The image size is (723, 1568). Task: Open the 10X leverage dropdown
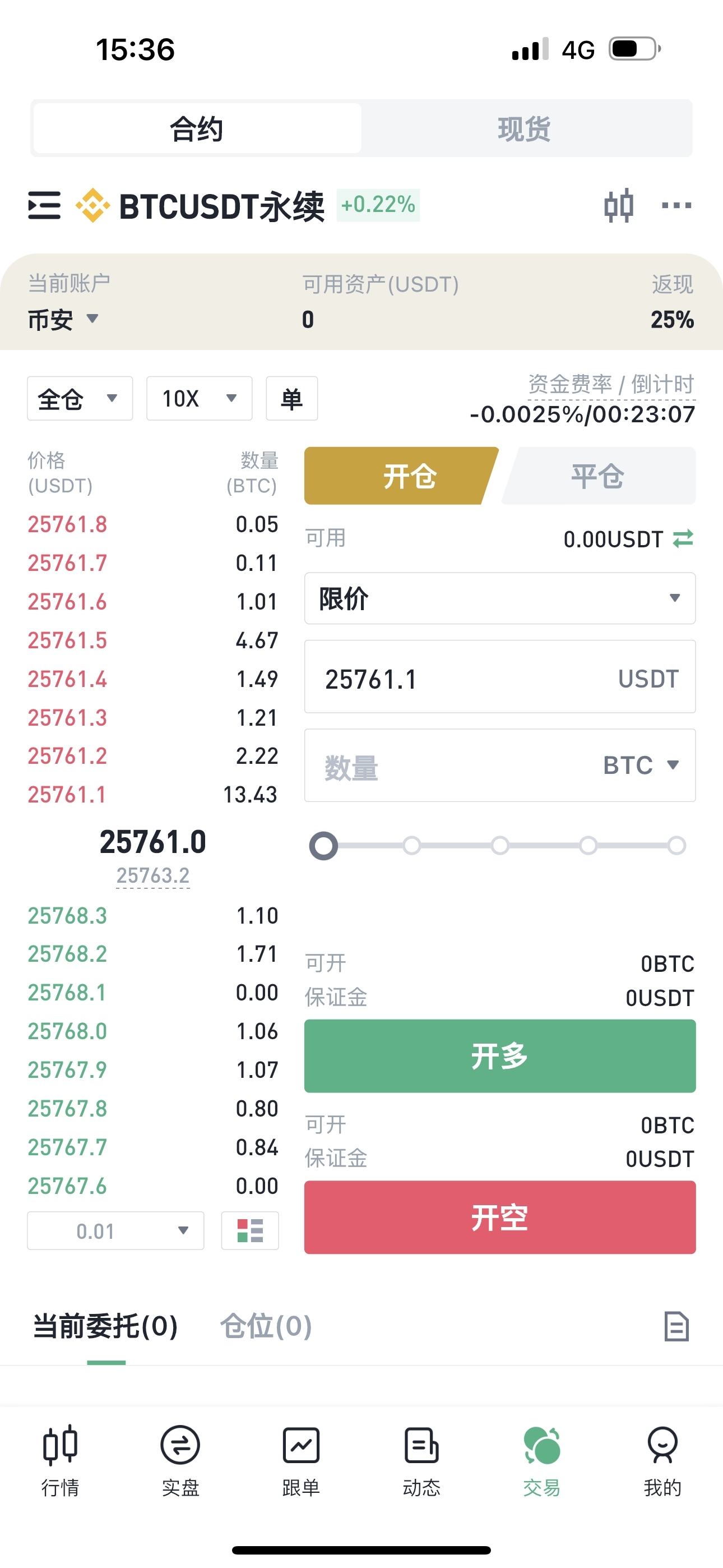point(199,399)
